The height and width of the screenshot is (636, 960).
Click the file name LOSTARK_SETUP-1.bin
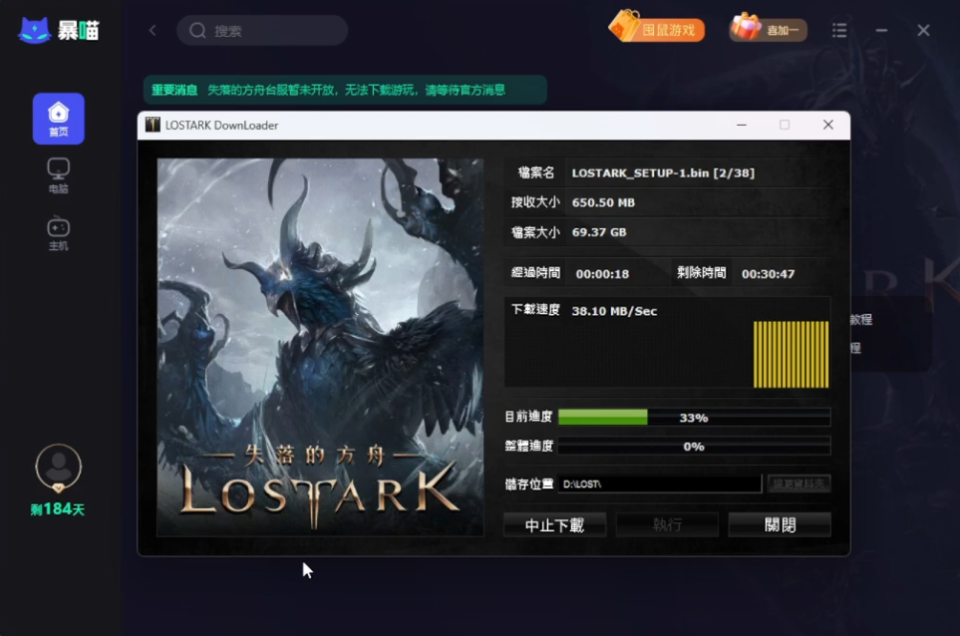tap(663, 173)
